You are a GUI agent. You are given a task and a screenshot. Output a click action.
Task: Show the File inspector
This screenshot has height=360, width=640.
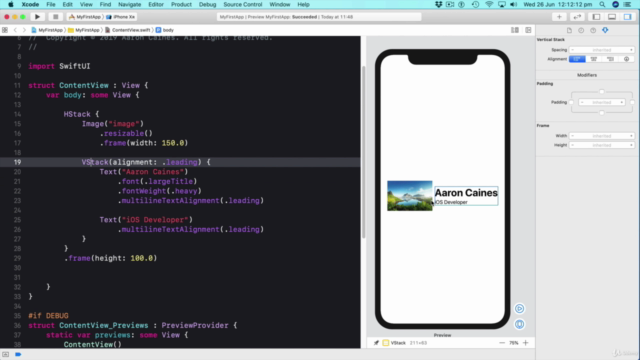click(x=569, y=30)
